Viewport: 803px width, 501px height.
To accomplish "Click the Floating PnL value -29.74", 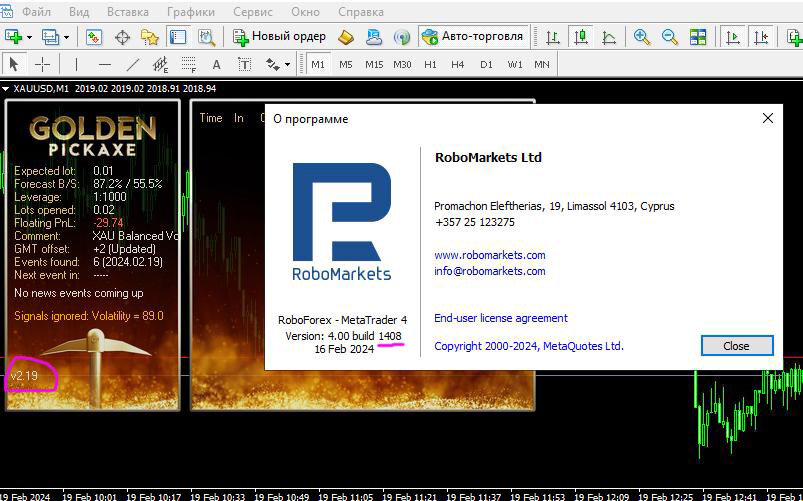I will (x=108, y=223).
